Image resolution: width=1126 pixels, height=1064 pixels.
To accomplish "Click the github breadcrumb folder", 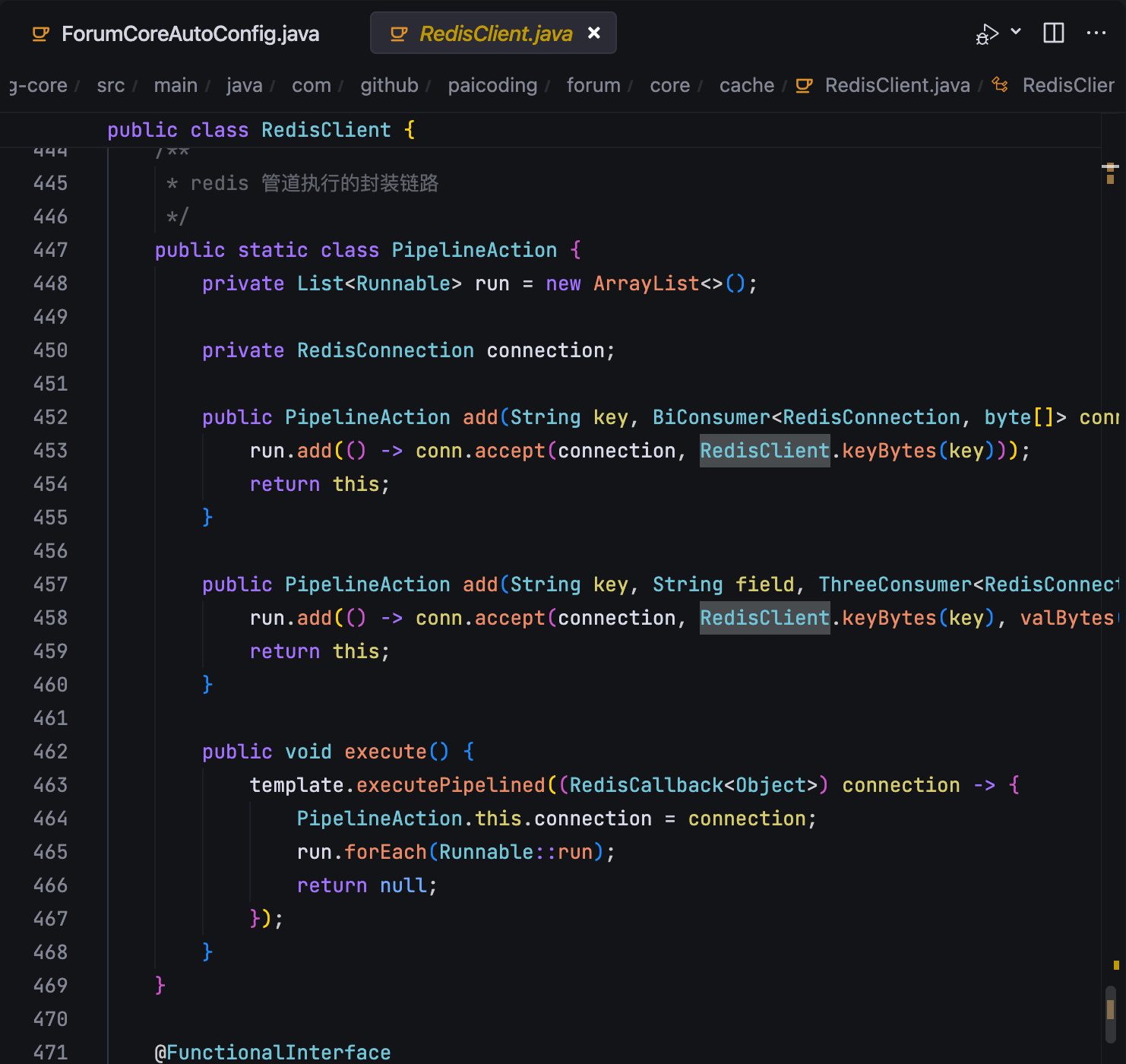I will 389,86.
